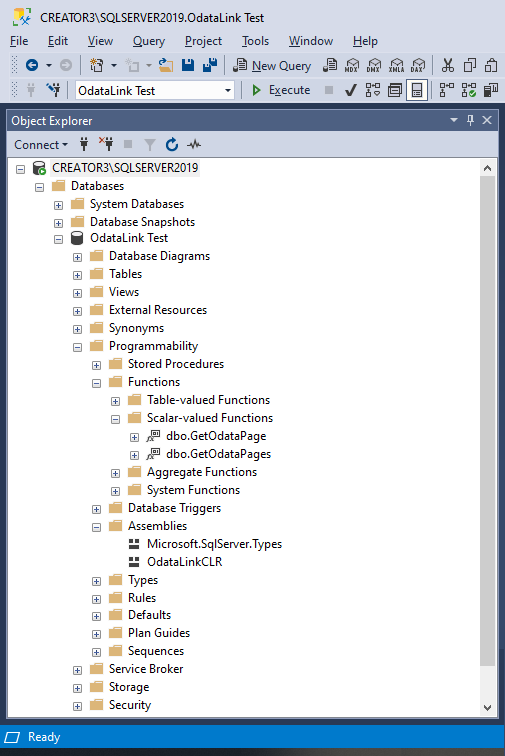
Task: Pin Object Explorer with Auto Hide pushpin
Action: click(x=471, y=120)
